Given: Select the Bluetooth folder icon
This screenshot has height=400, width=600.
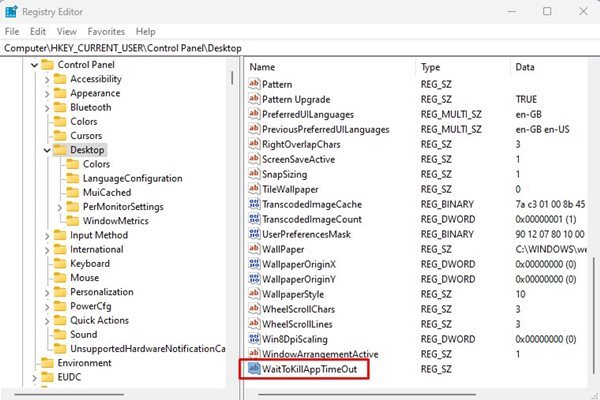Looking at the screenshot, I should (x=60, y=107).
